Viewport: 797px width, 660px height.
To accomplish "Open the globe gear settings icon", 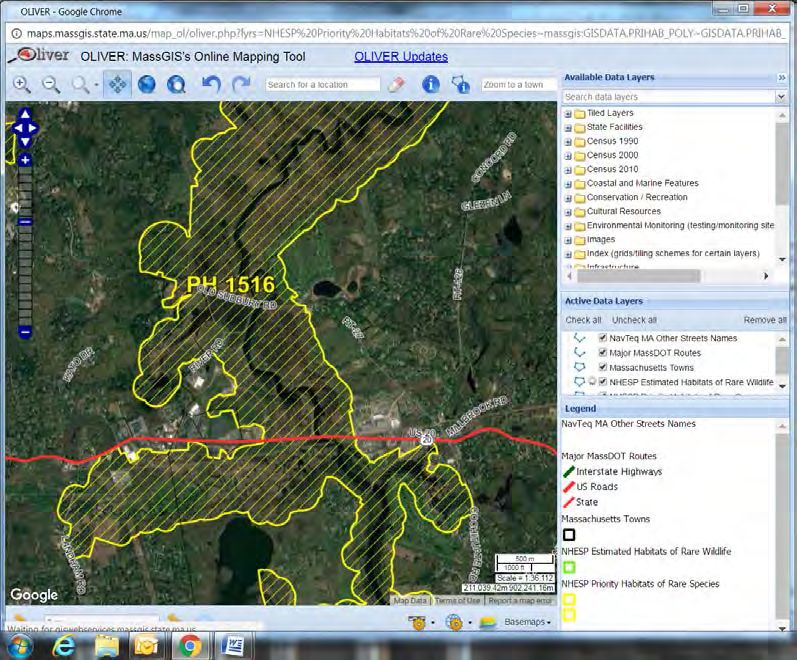I will pos(454,622).
